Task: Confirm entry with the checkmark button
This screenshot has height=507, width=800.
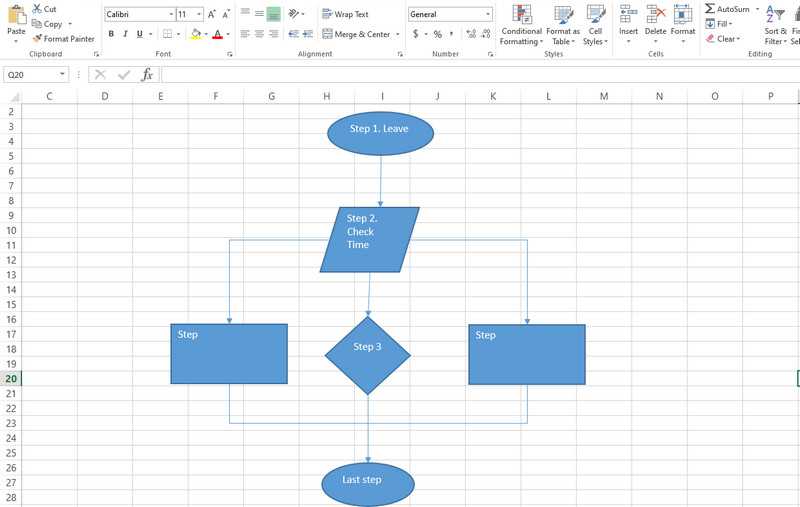Action: [x=123, y=75]
